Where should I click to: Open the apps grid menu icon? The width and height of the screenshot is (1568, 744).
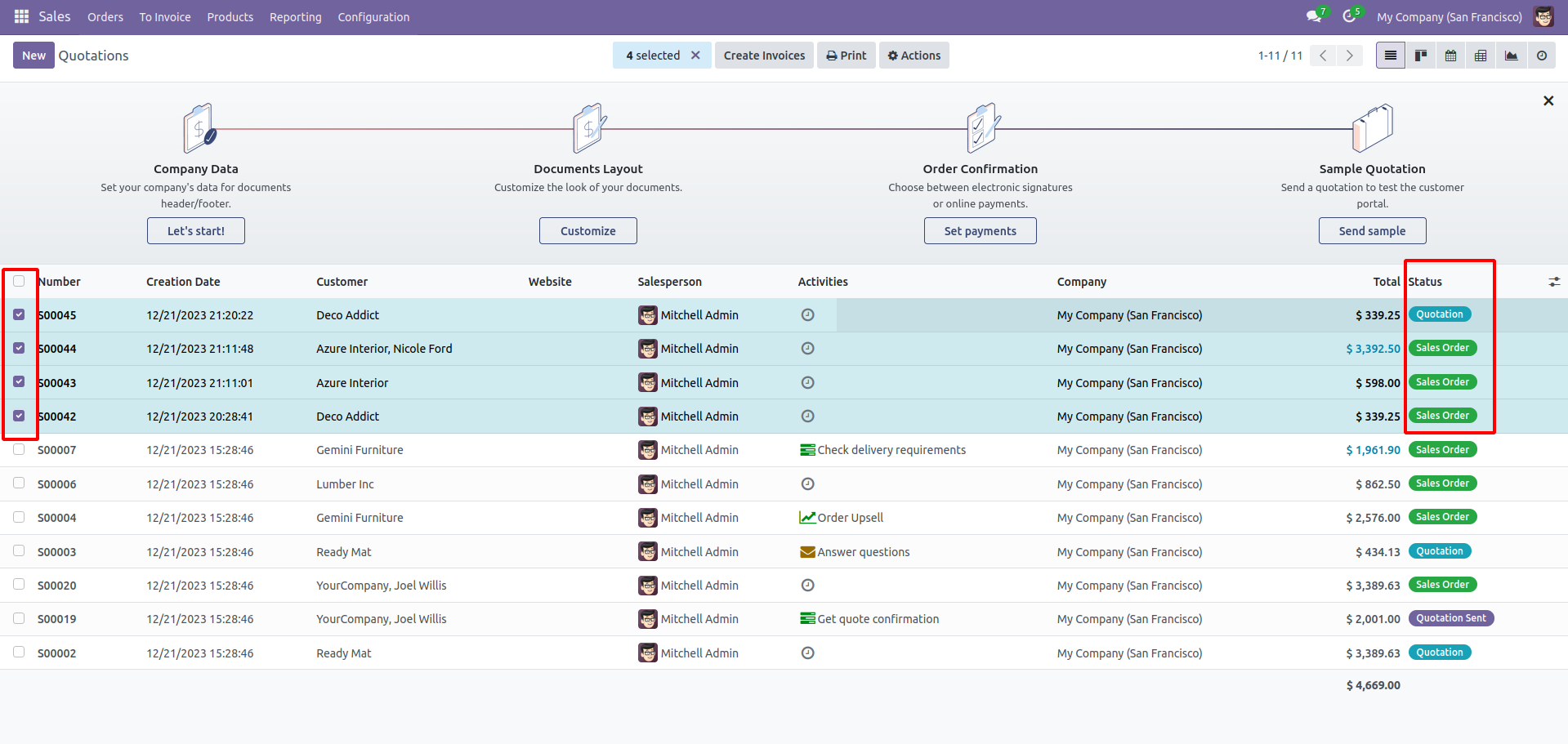22,16
